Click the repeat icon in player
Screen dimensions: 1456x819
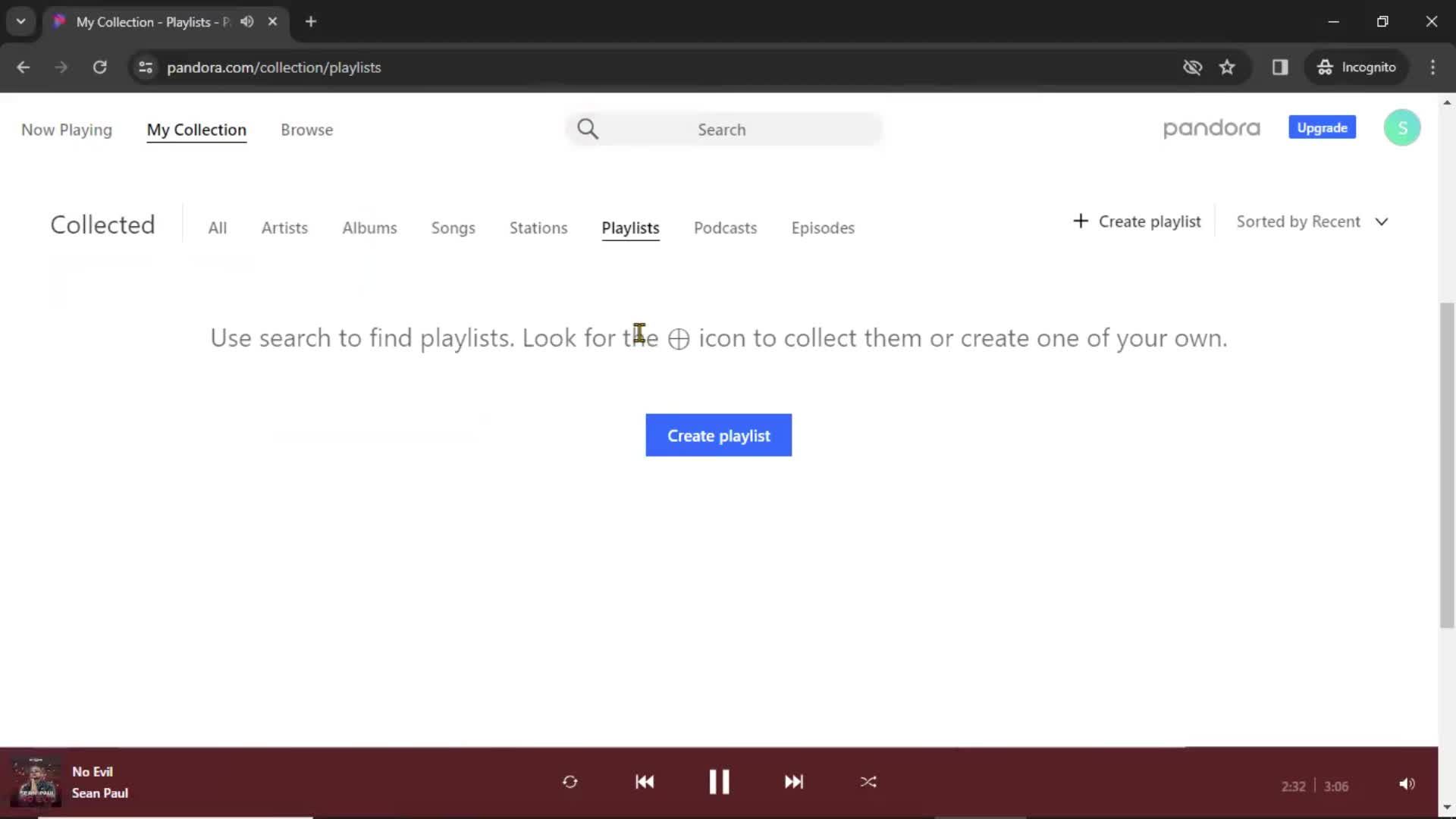pyautogui.click(x=569, y=782)
